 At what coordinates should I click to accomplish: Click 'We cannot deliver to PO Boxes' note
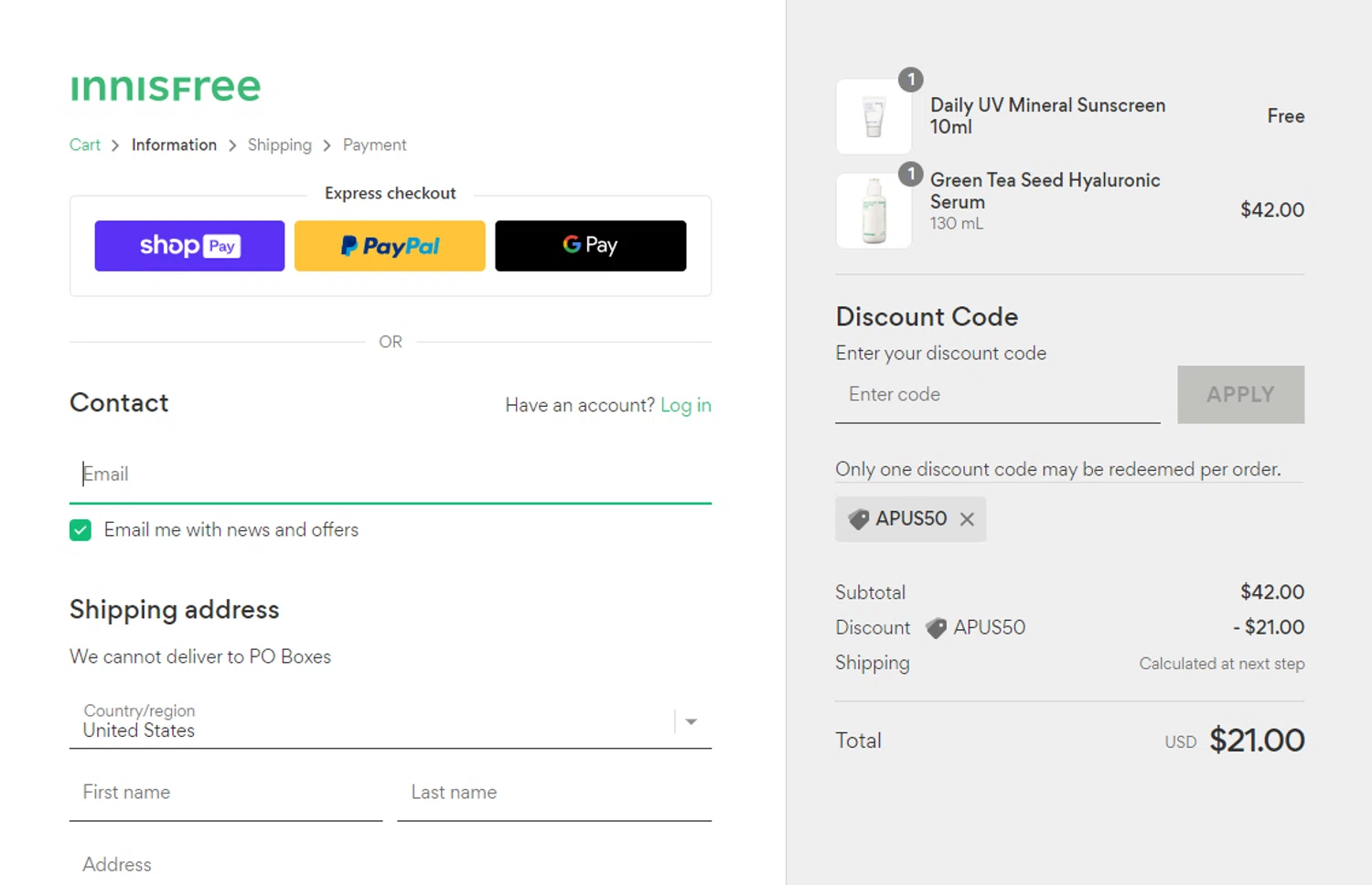pos(200,656)
